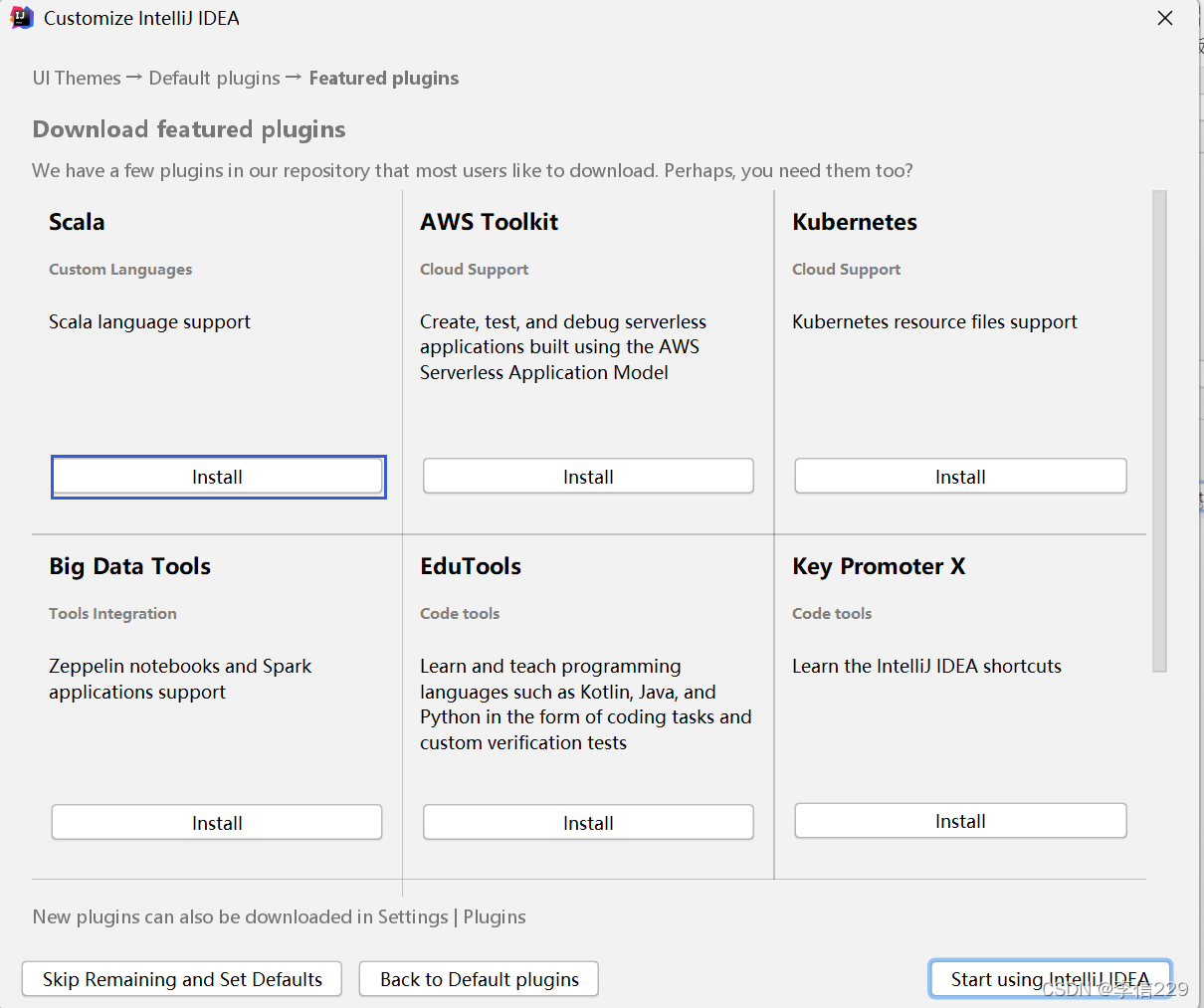
Task: Start using IntelliJ IDEA
Action: coord(1050,979)
